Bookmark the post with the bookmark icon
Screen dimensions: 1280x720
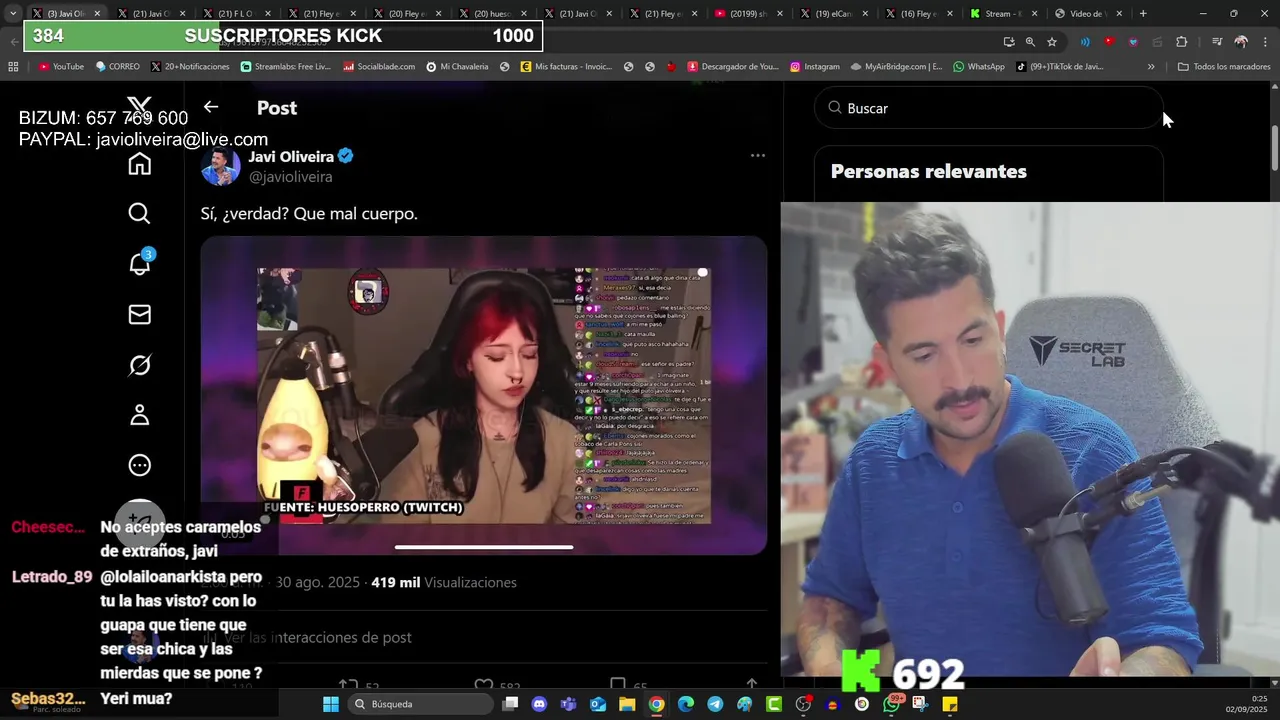(x=618, y=686)
